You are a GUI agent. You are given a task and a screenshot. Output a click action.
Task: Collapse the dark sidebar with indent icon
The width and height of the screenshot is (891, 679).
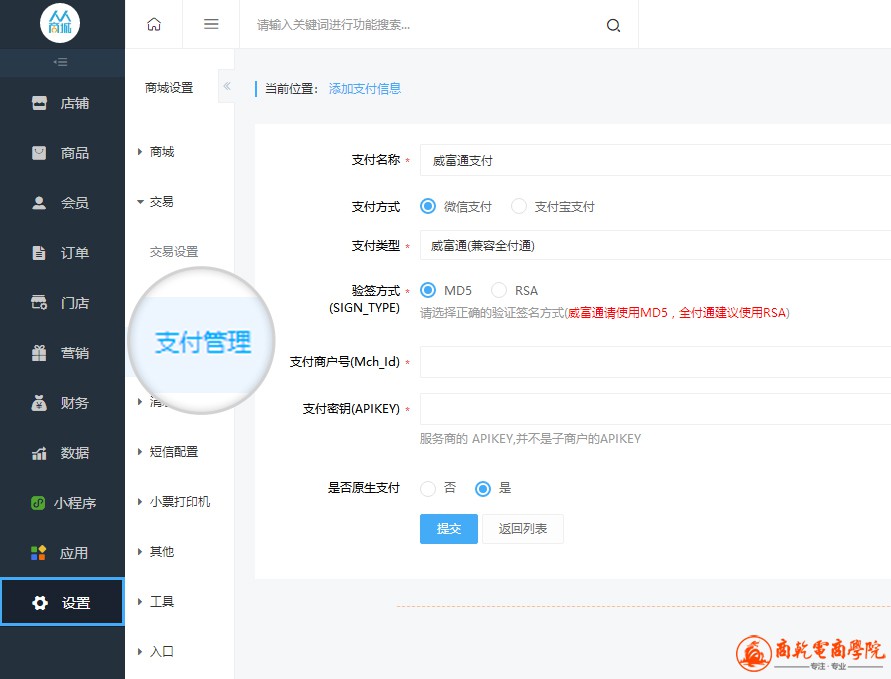[61, 62]
